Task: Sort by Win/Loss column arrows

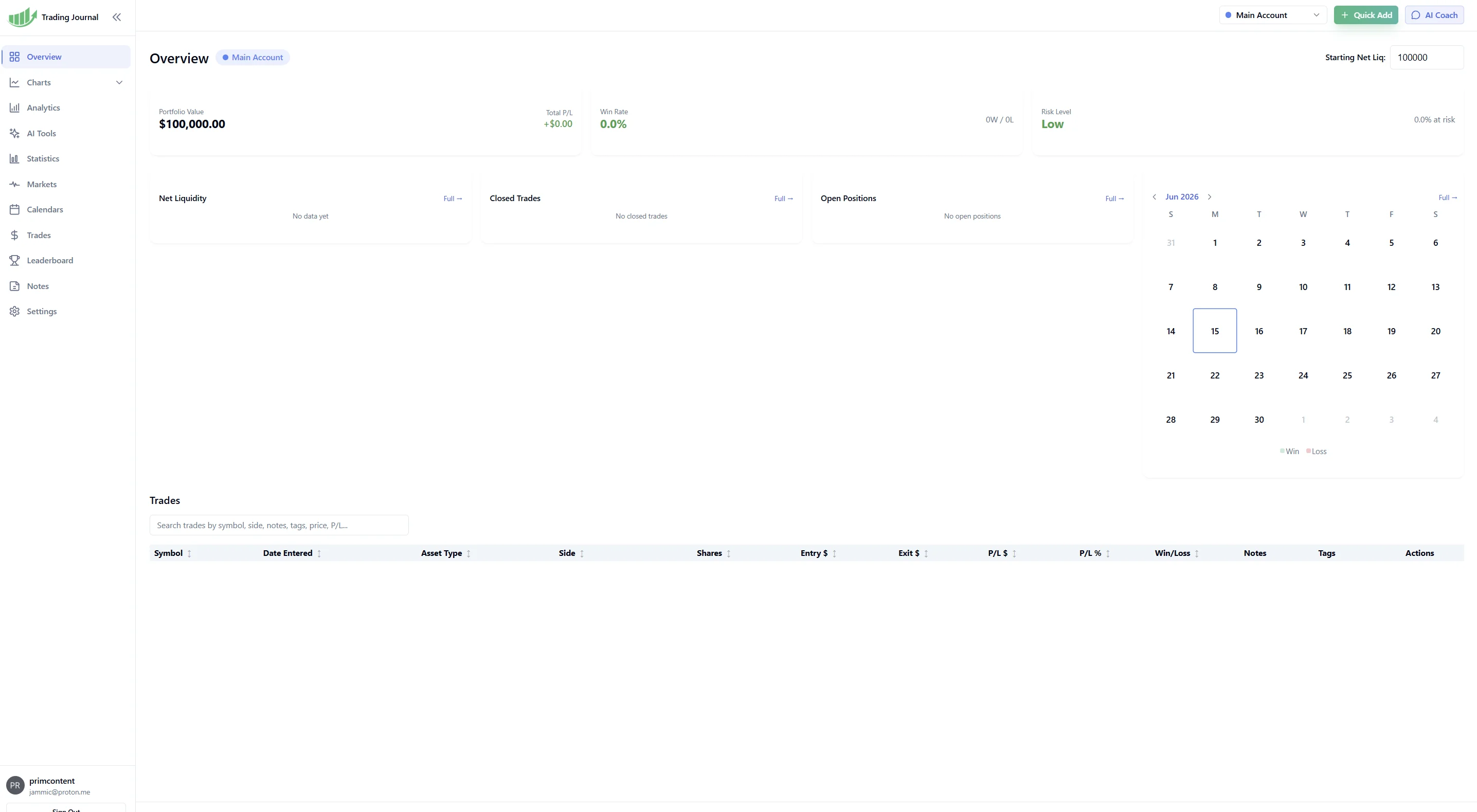Action: (1197, 553)
